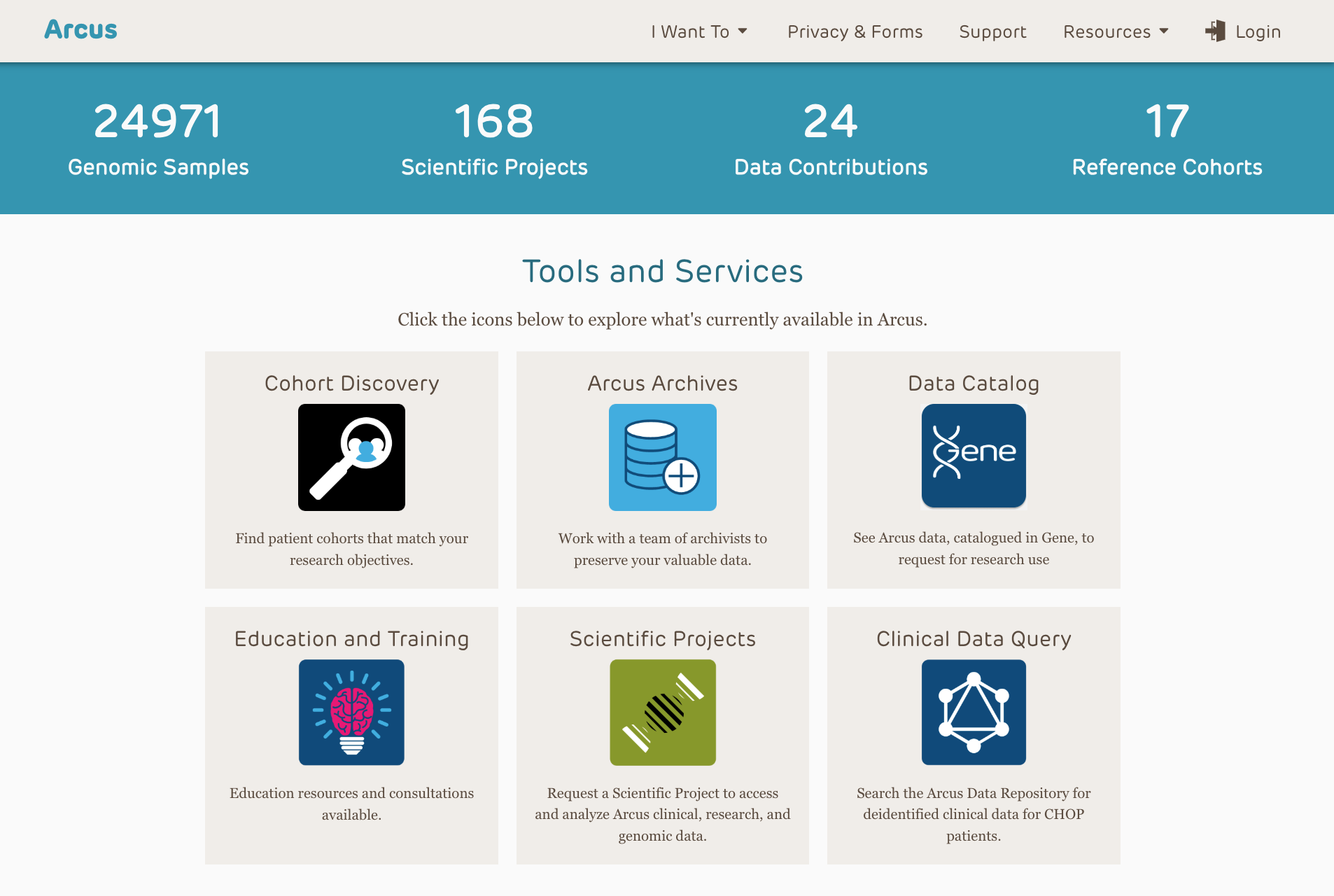This screenshot has width=1334, height=896.
Task: Open the Clinical Data Query graph icon
Action: coord(973,712)
